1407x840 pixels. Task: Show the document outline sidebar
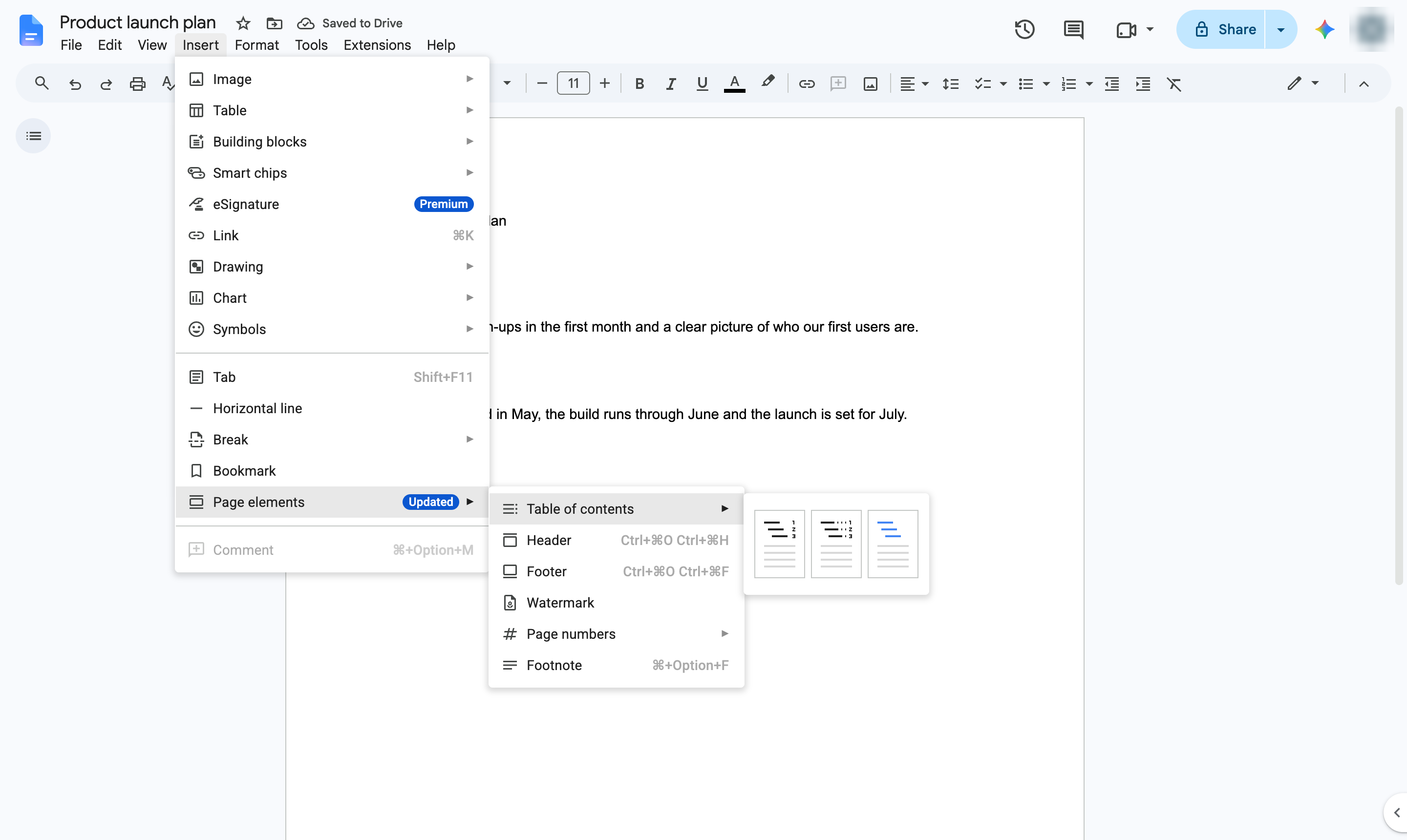coord(33,136)
